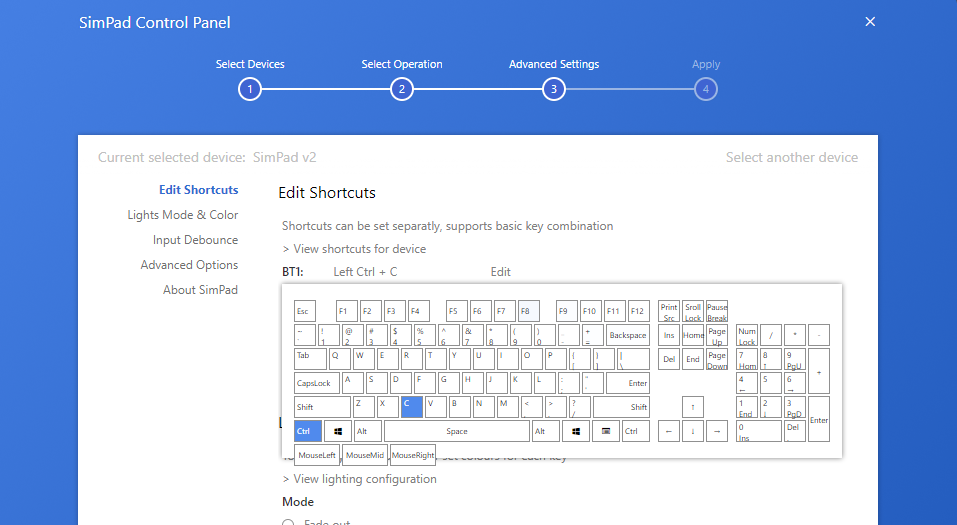Click the numpad 5 key
The height and width of the screenshot is (525, 957).
(770, 383)
